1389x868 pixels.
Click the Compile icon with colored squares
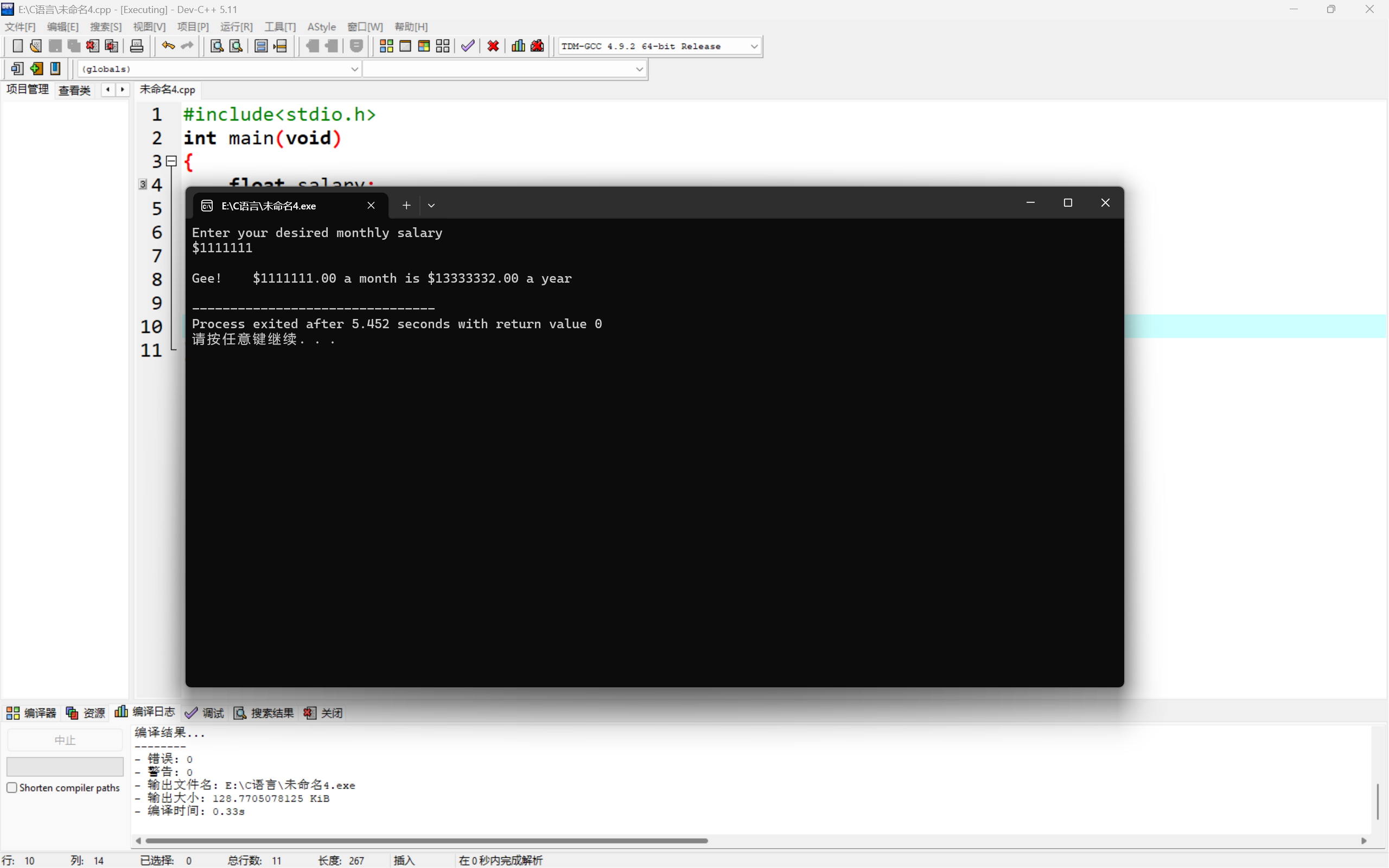pos(386,46)
